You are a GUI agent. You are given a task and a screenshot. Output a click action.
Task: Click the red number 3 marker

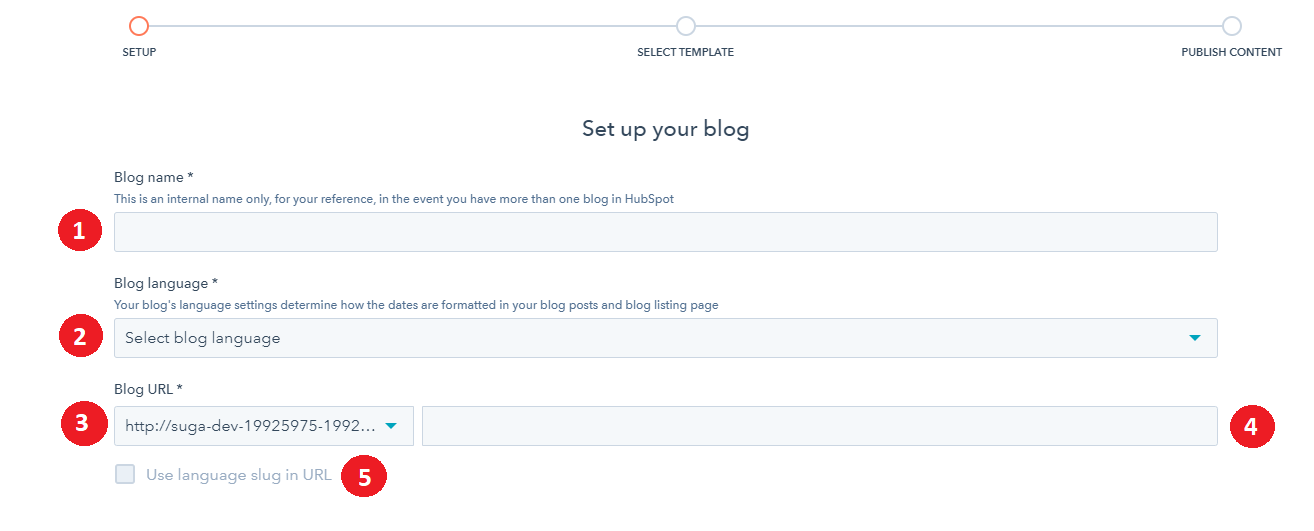pos(80,424)
